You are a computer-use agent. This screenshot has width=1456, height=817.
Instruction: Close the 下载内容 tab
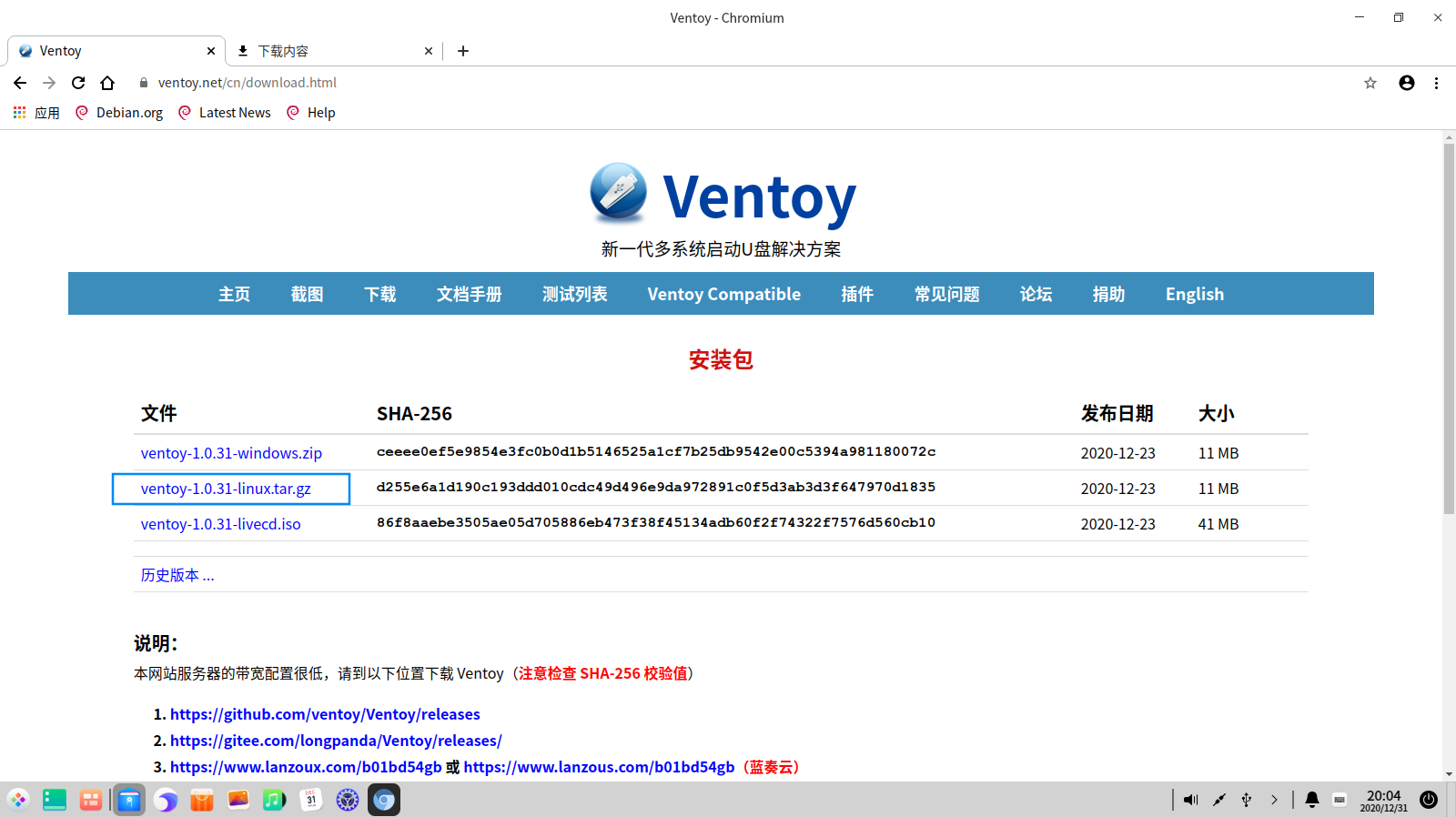point(429,51)
